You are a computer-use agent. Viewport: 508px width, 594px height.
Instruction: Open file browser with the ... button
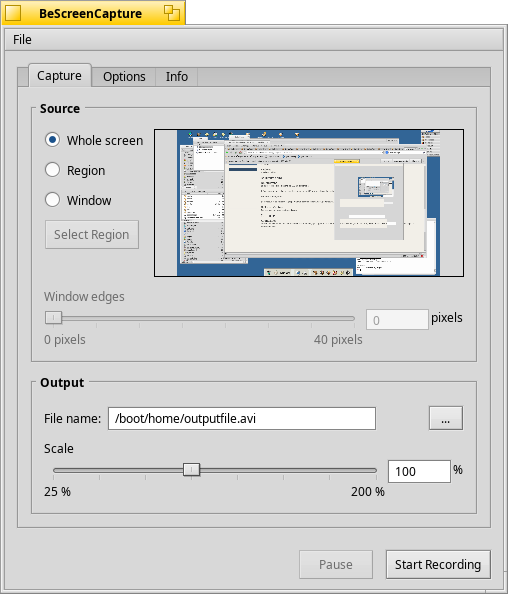[x=445, y=418]
